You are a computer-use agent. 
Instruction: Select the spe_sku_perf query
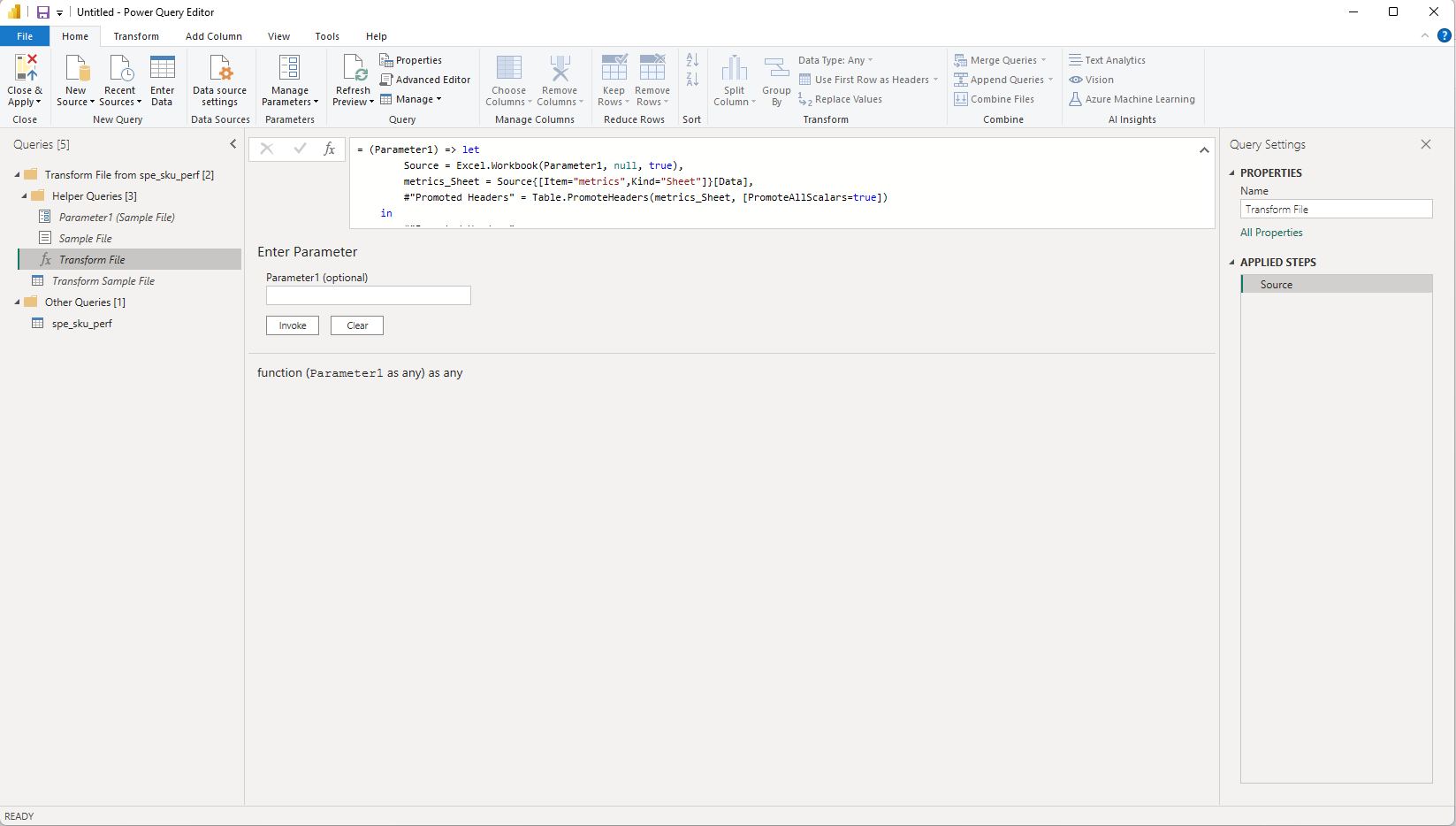click(x=82, y=324)
